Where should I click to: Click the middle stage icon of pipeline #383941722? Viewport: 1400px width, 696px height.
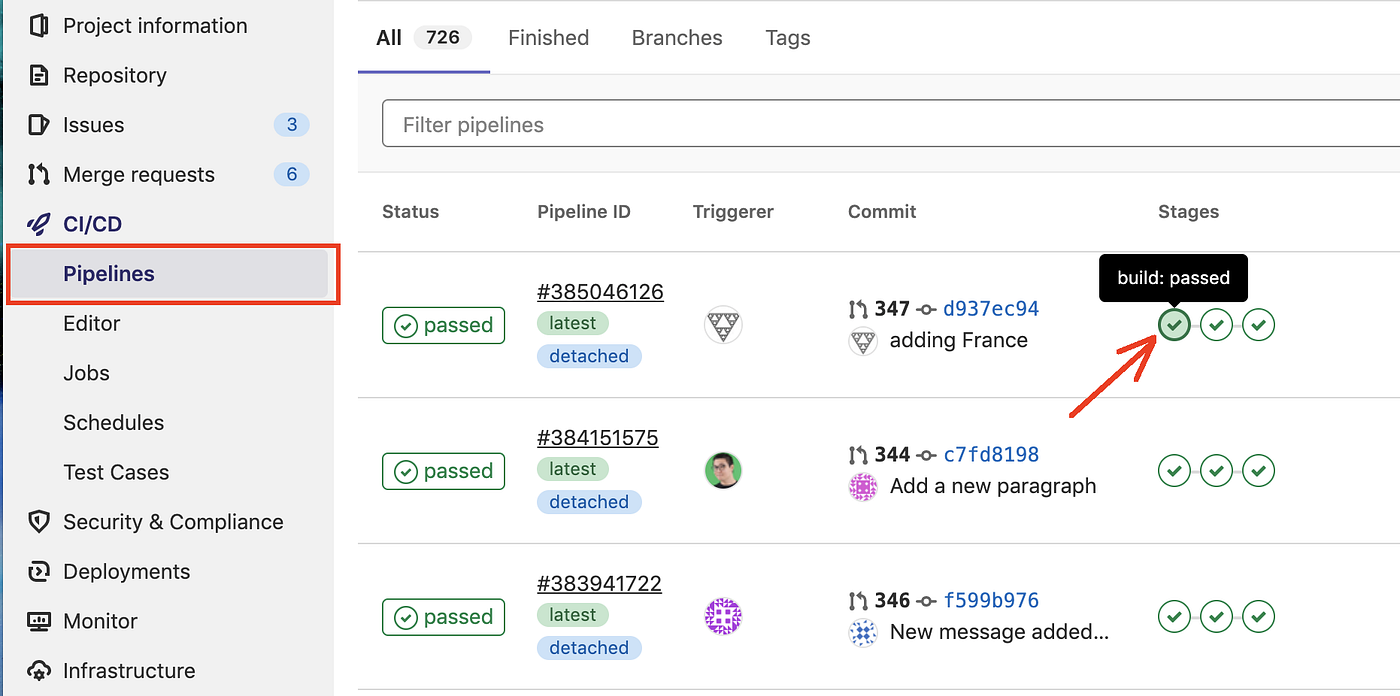coord(1216,616)
